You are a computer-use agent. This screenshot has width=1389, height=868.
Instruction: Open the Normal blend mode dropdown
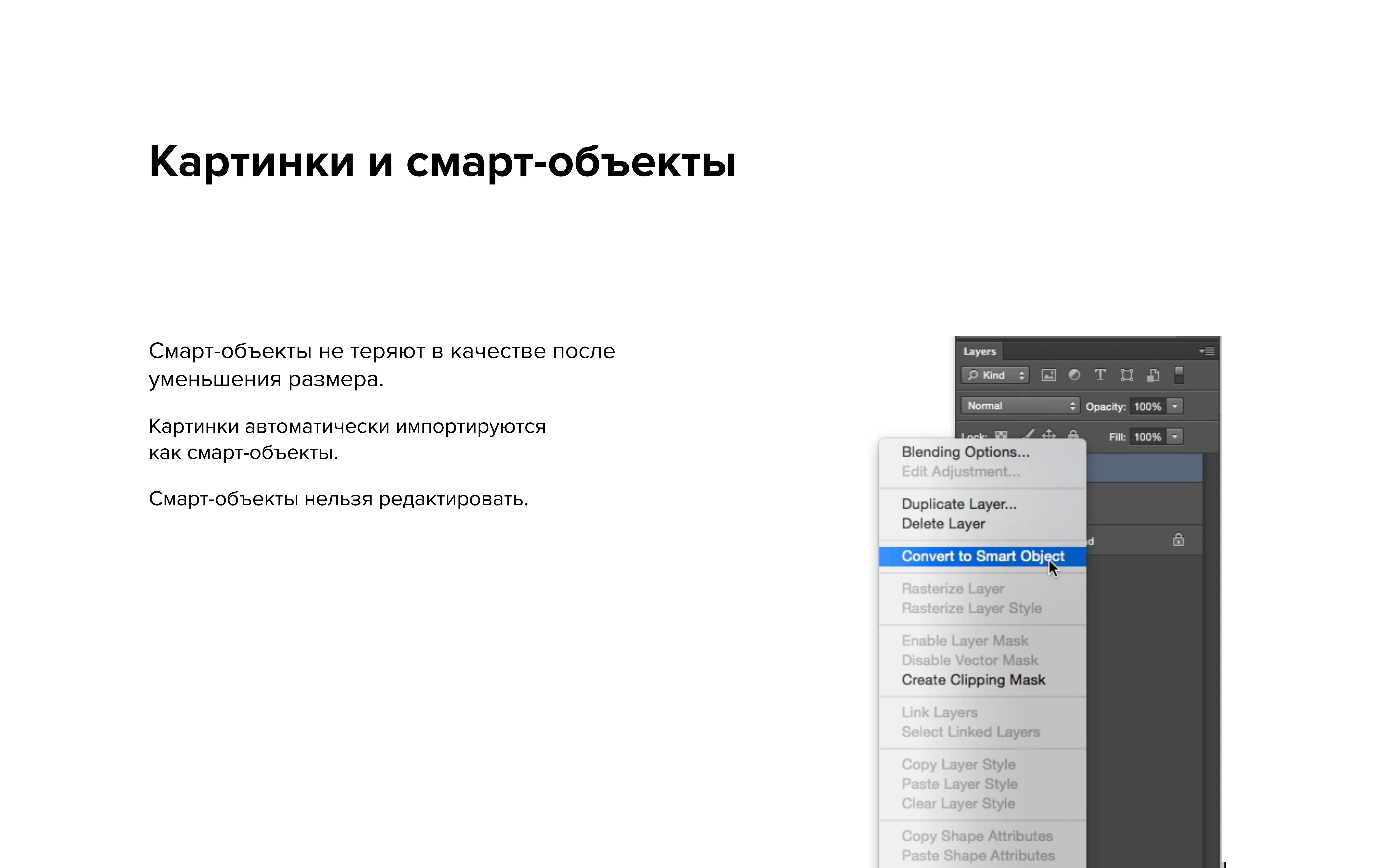pyautogui.click(x=1020, y=406)
